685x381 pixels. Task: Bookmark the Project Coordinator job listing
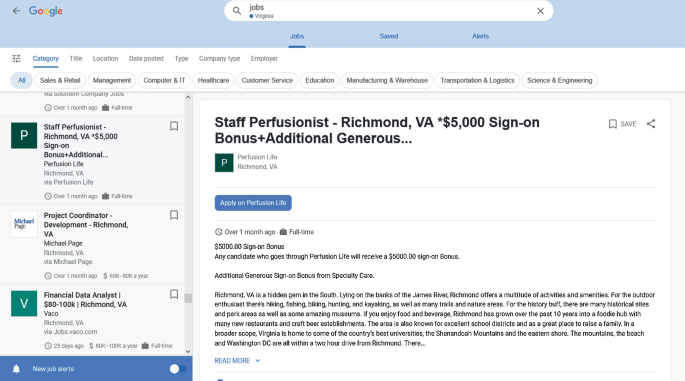(174, 215)
